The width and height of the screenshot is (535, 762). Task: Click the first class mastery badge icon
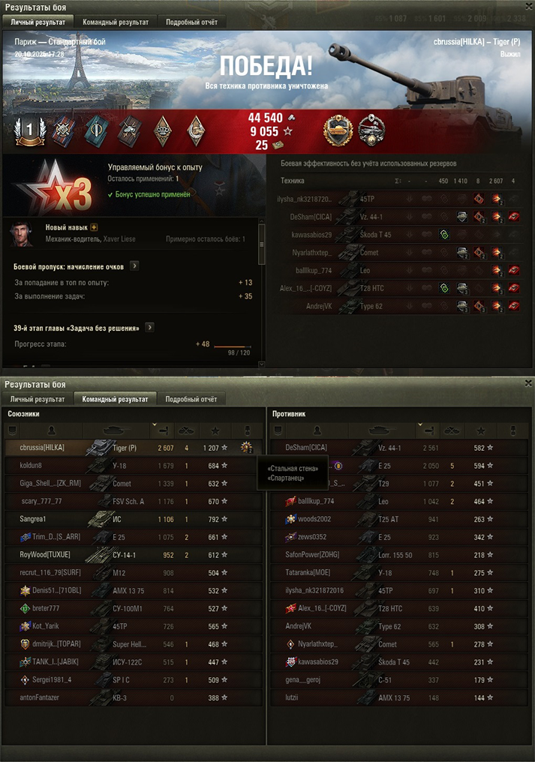coord(30,131)
